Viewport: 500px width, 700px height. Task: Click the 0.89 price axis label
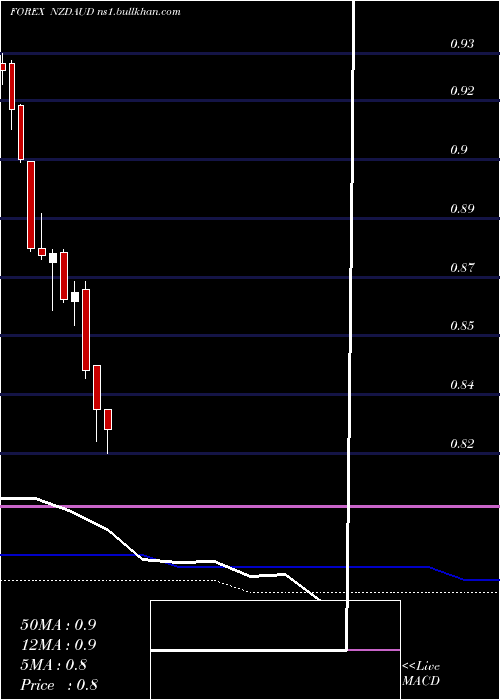tap(462, 208)
